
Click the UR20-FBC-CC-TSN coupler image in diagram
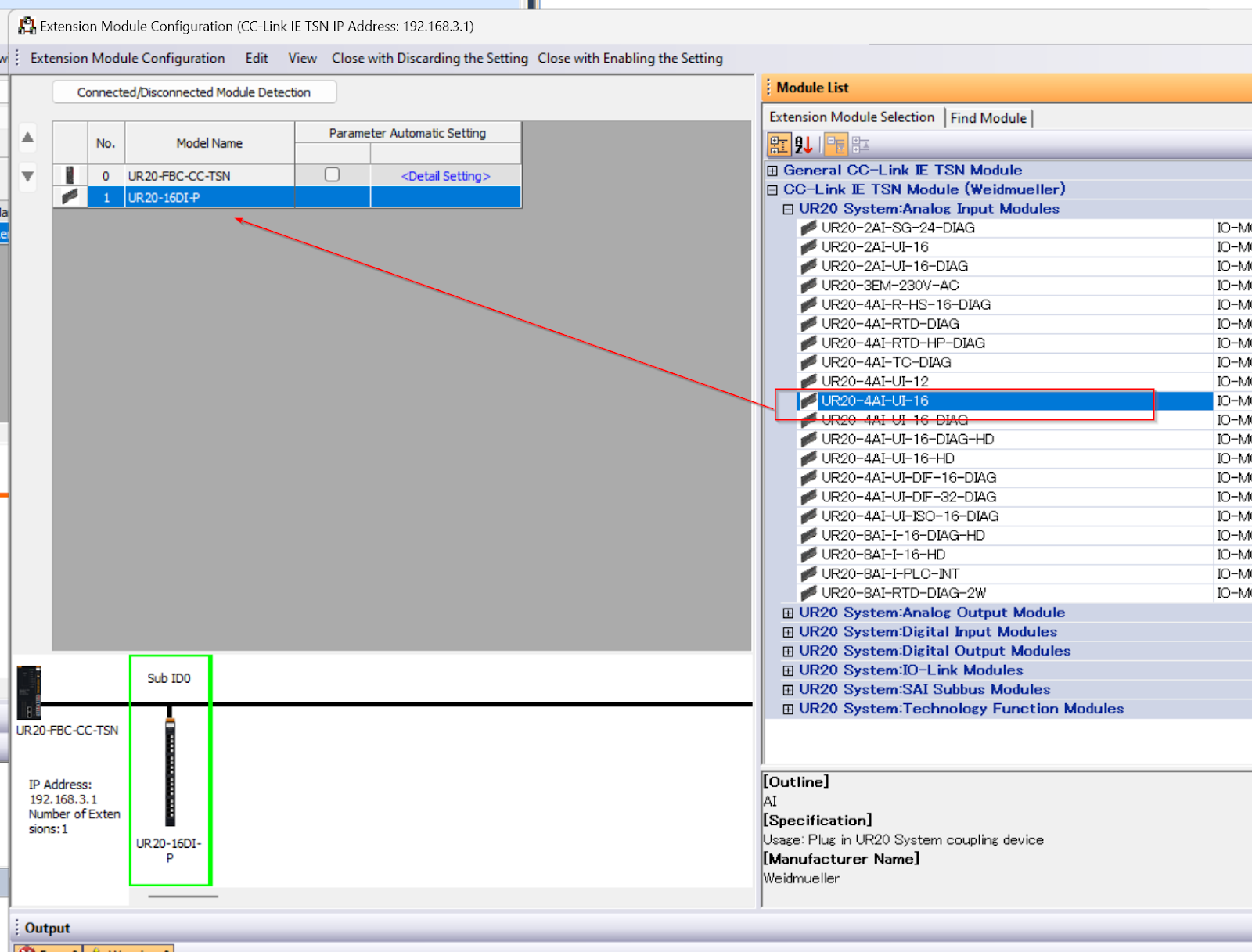coord(29,693)
